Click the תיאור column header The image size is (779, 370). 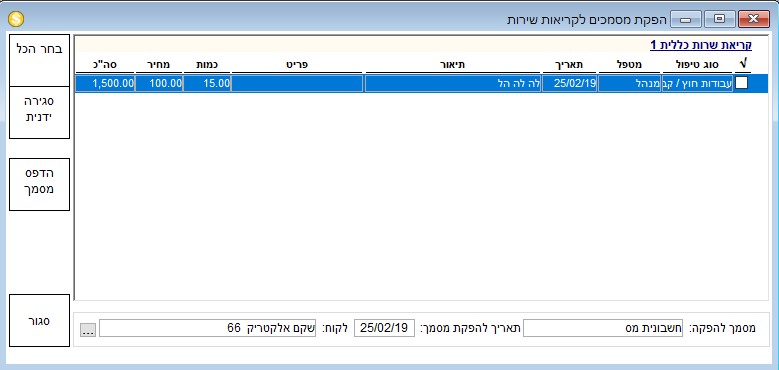[453, 65]
